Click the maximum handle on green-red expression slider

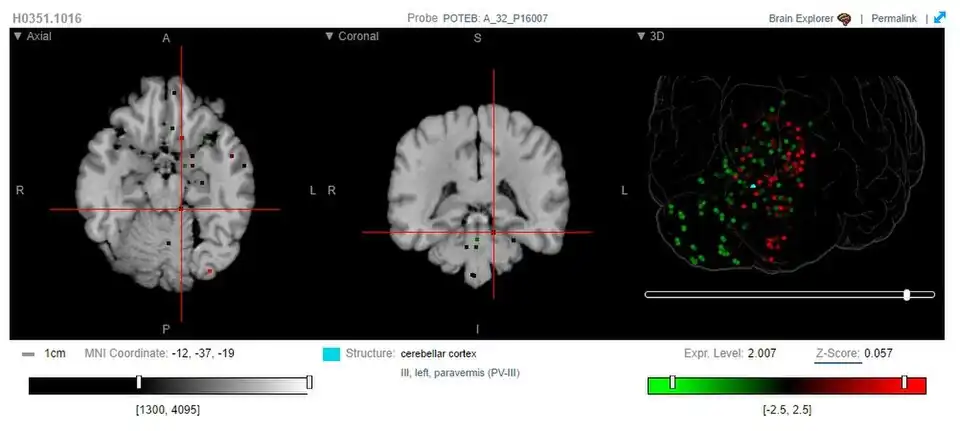point(904,382)
